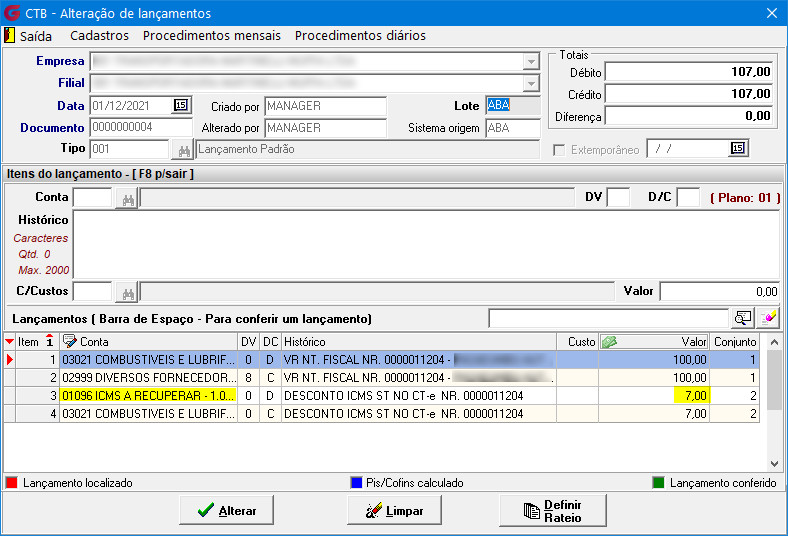Click the blue Pis/Cofins calculado swatch
Image resolution: width=788 pixels, height=536 pixels.
356,483
